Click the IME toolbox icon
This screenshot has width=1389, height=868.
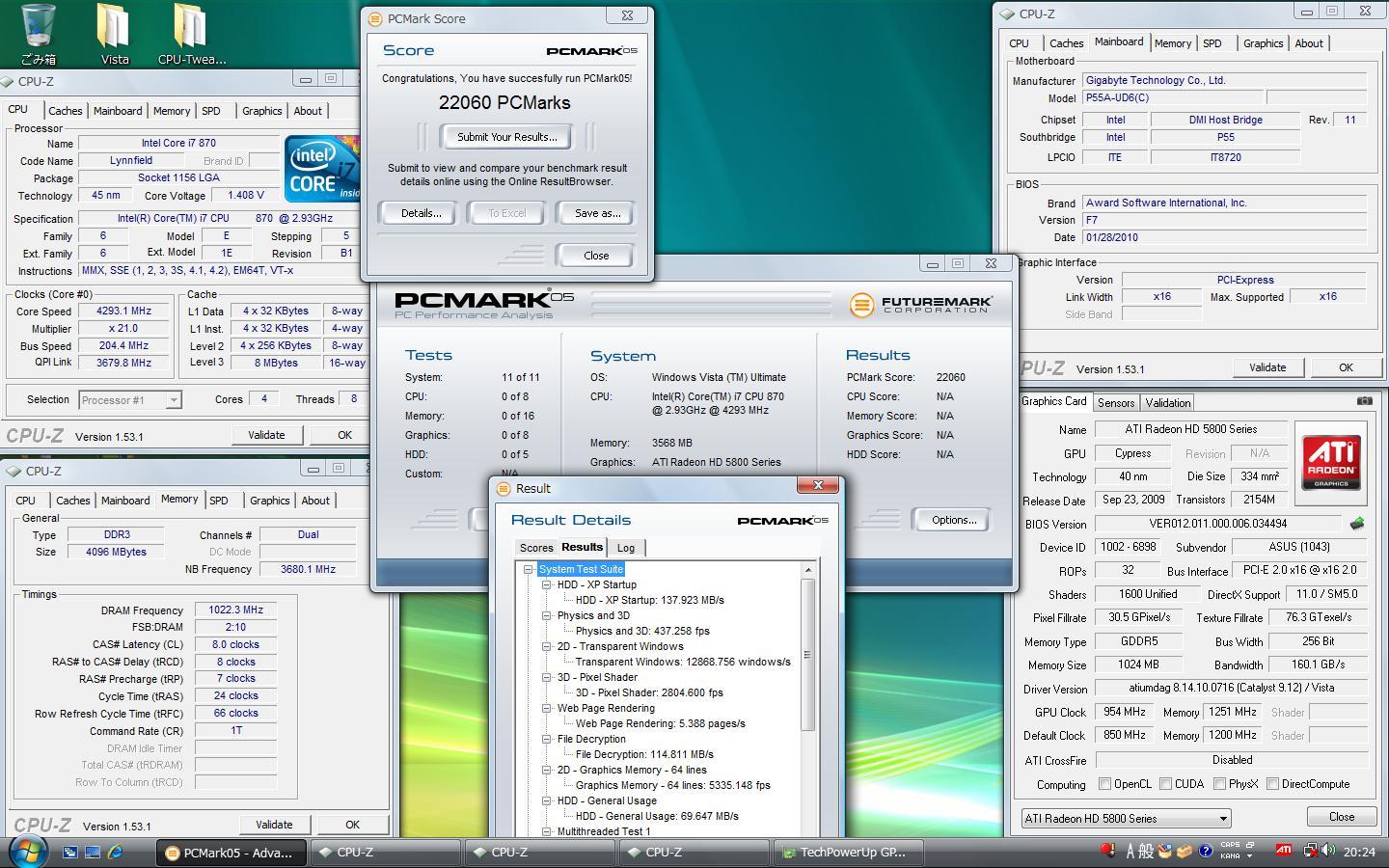[x=1185, y=851]
